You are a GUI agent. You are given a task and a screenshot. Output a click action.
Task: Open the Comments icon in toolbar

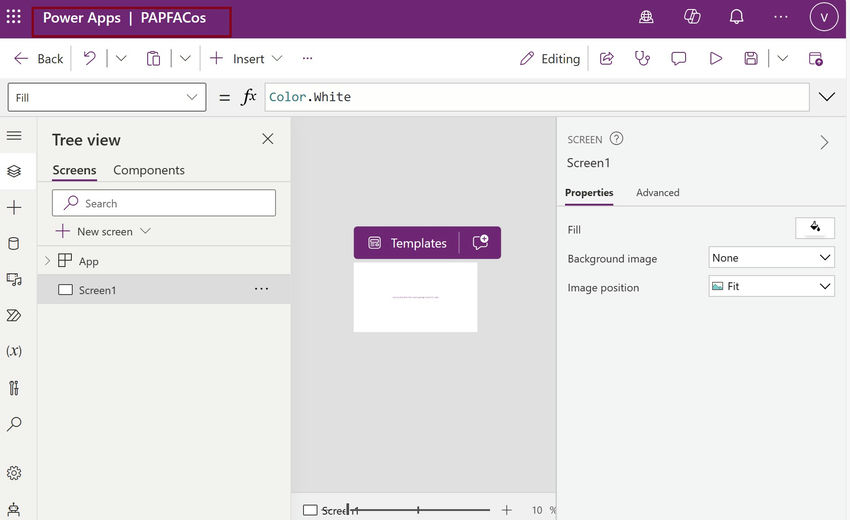pyautogui.click(x=679, y=58)
